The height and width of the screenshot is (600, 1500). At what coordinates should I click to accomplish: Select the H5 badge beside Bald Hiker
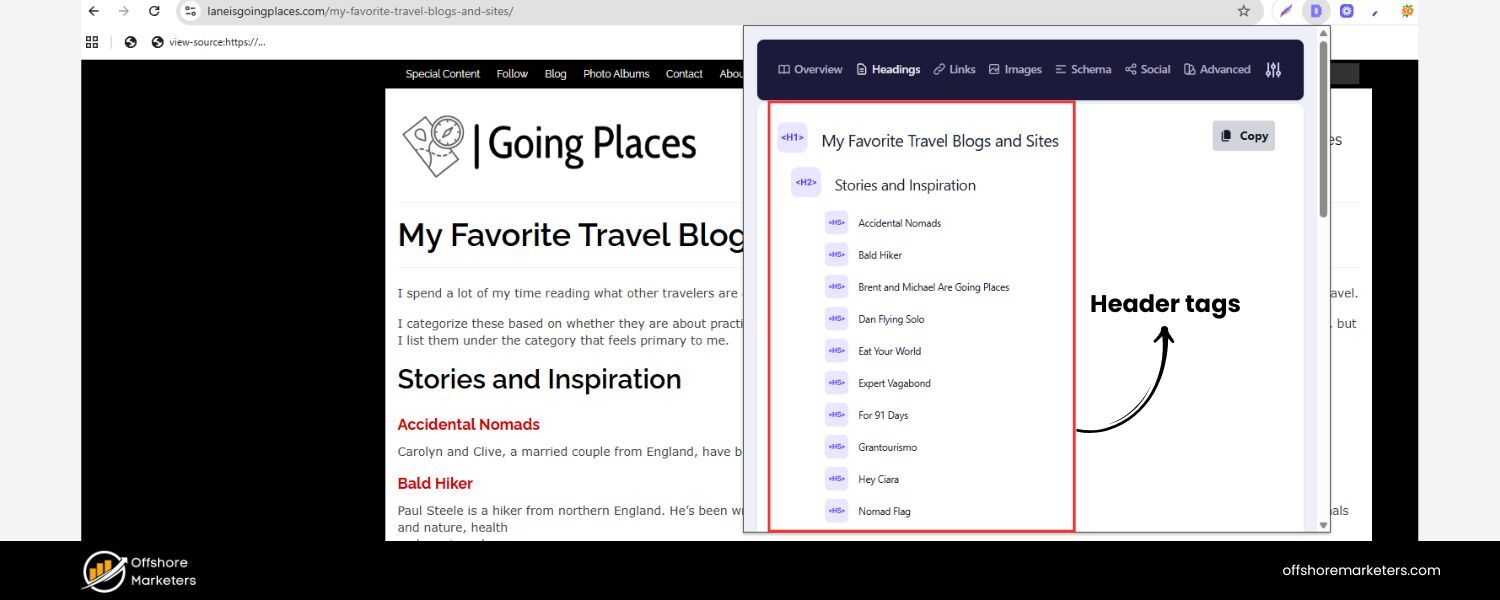(836, 254)
